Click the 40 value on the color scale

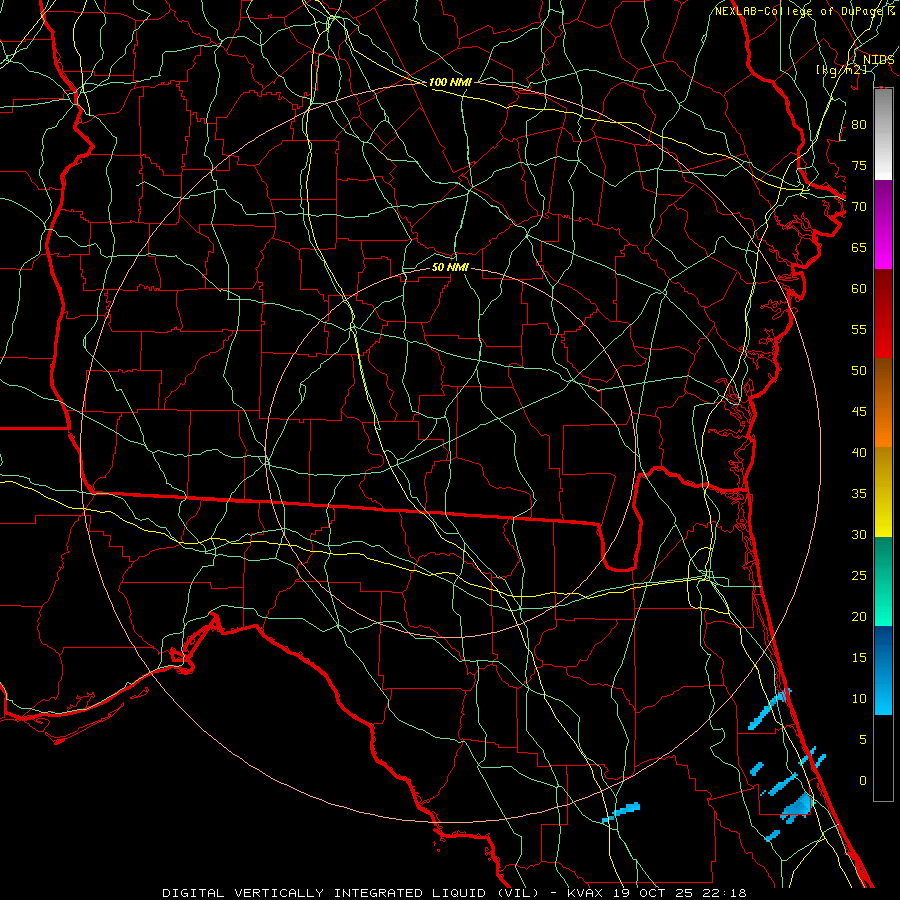click(859, 452)
